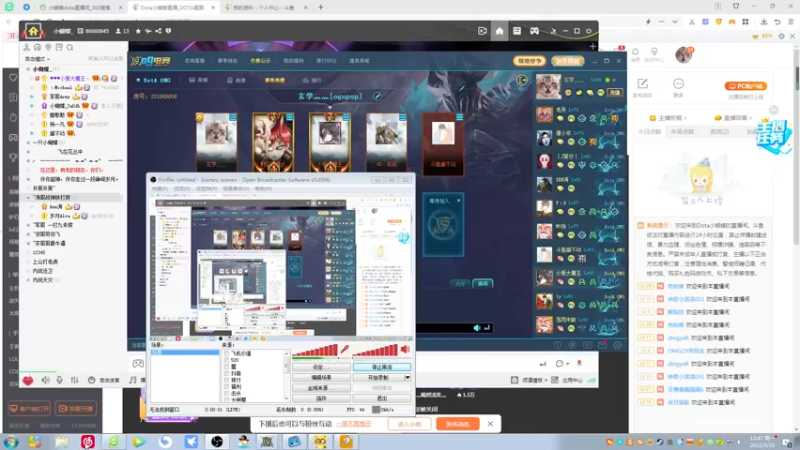The width and height of the screenshot is (800, 450).
Task: Click the 插件 button in OBS
Action: tap(321, 398)
